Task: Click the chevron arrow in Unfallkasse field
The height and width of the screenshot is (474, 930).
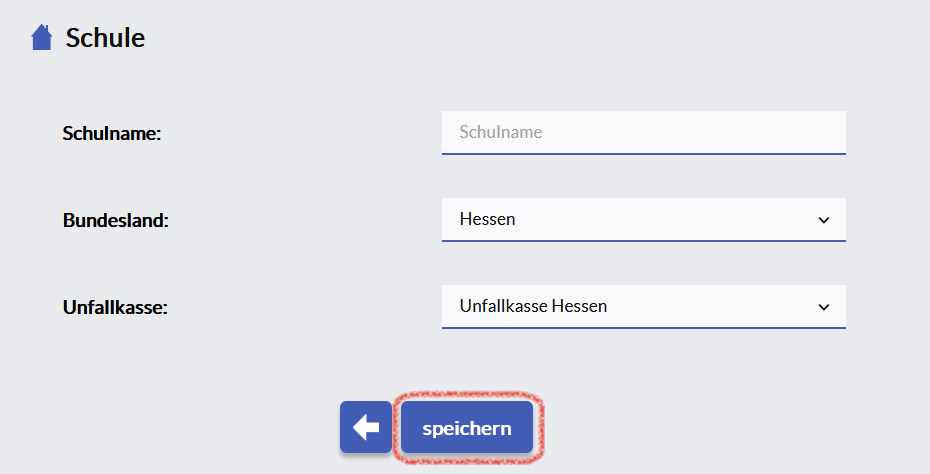Action: pos(823,307)
